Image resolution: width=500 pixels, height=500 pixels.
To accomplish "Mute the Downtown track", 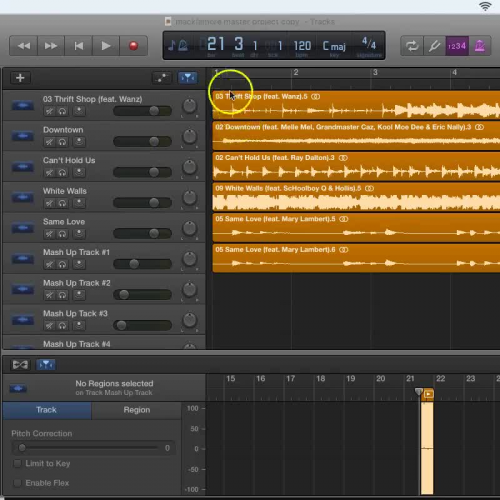I will click(49, 142).
